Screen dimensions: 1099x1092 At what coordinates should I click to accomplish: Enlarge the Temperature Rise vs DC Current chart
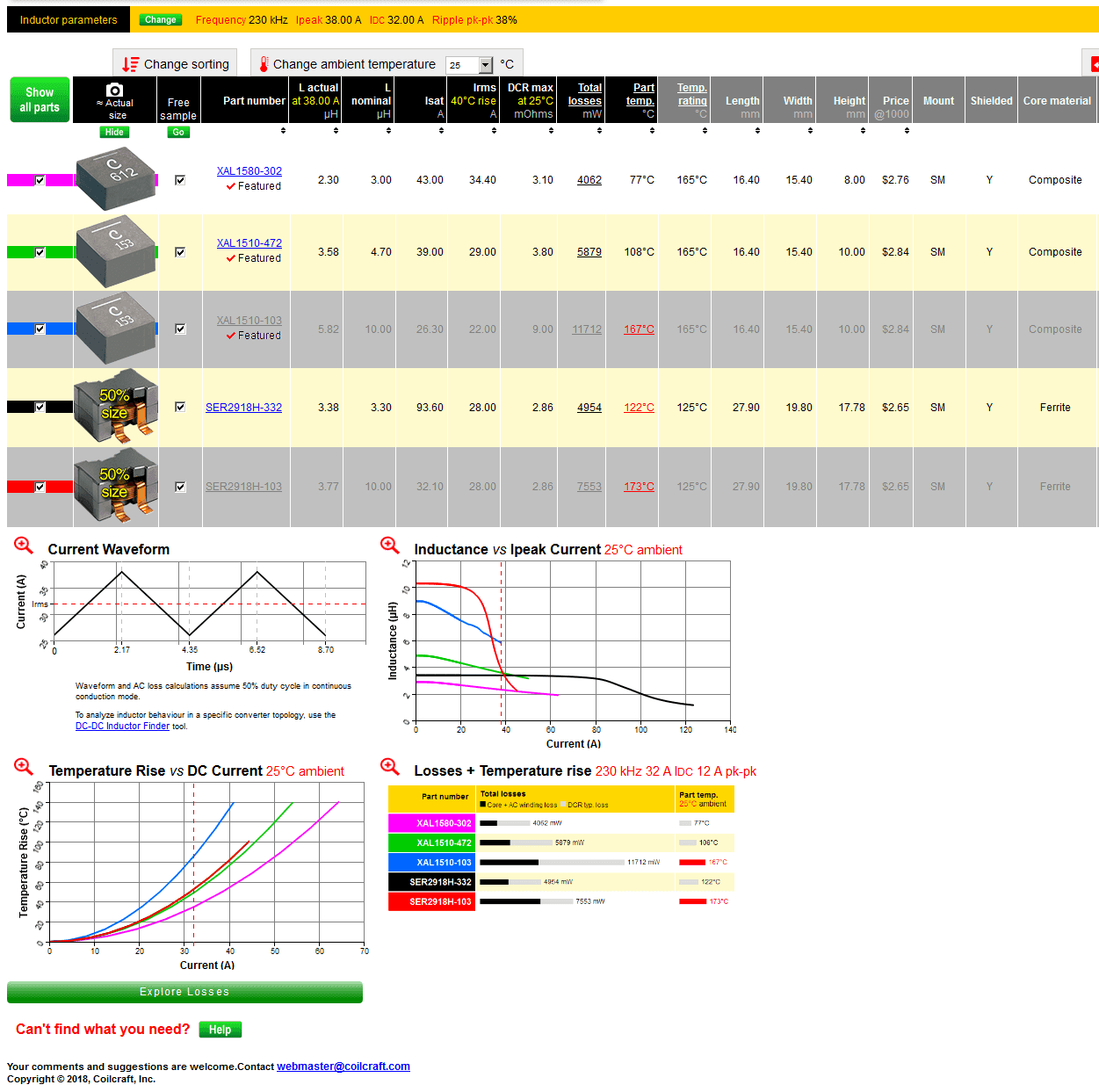[x=24, y=767]
